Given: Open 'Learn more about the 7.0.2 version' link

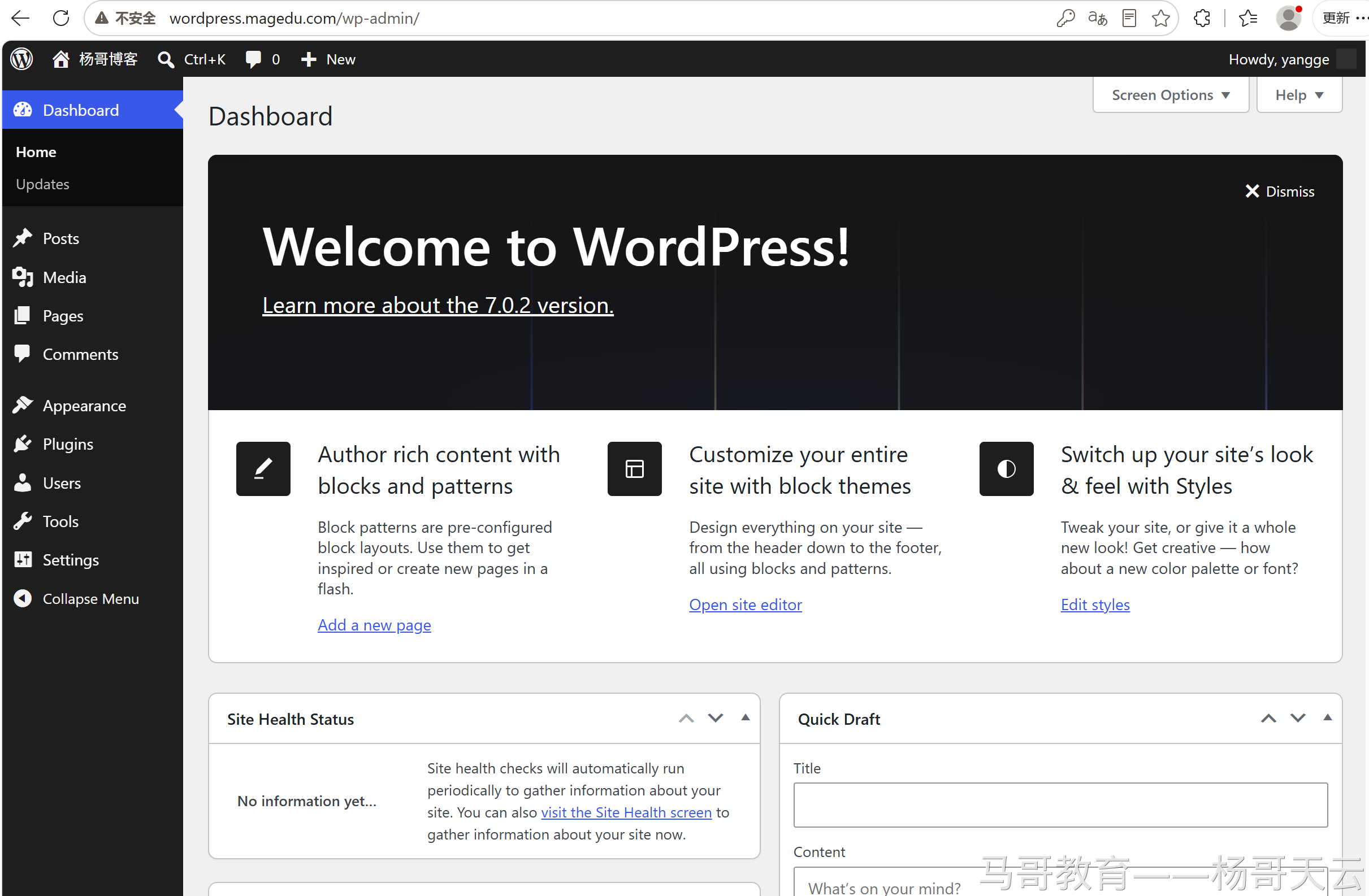Looking at the screenshot, I should pyautogui.click(x=437, y=305).
